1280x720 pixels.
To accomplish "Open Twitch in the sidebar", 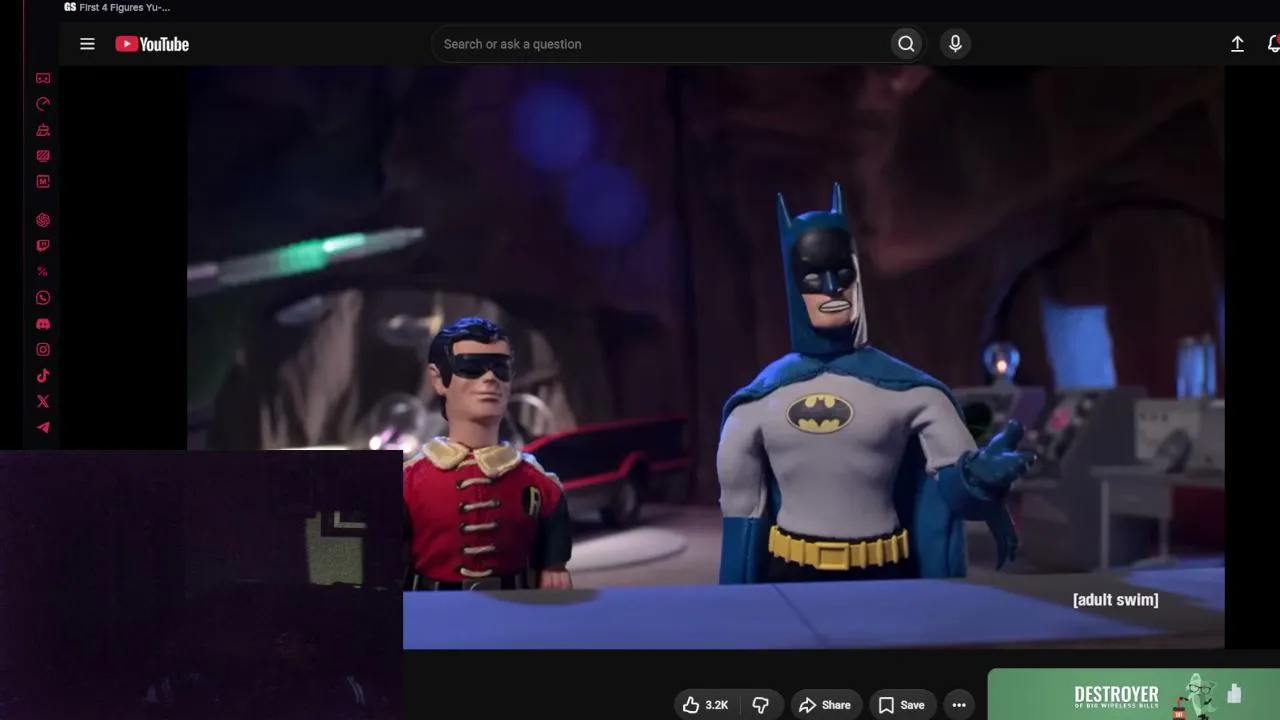I will 43,246.
